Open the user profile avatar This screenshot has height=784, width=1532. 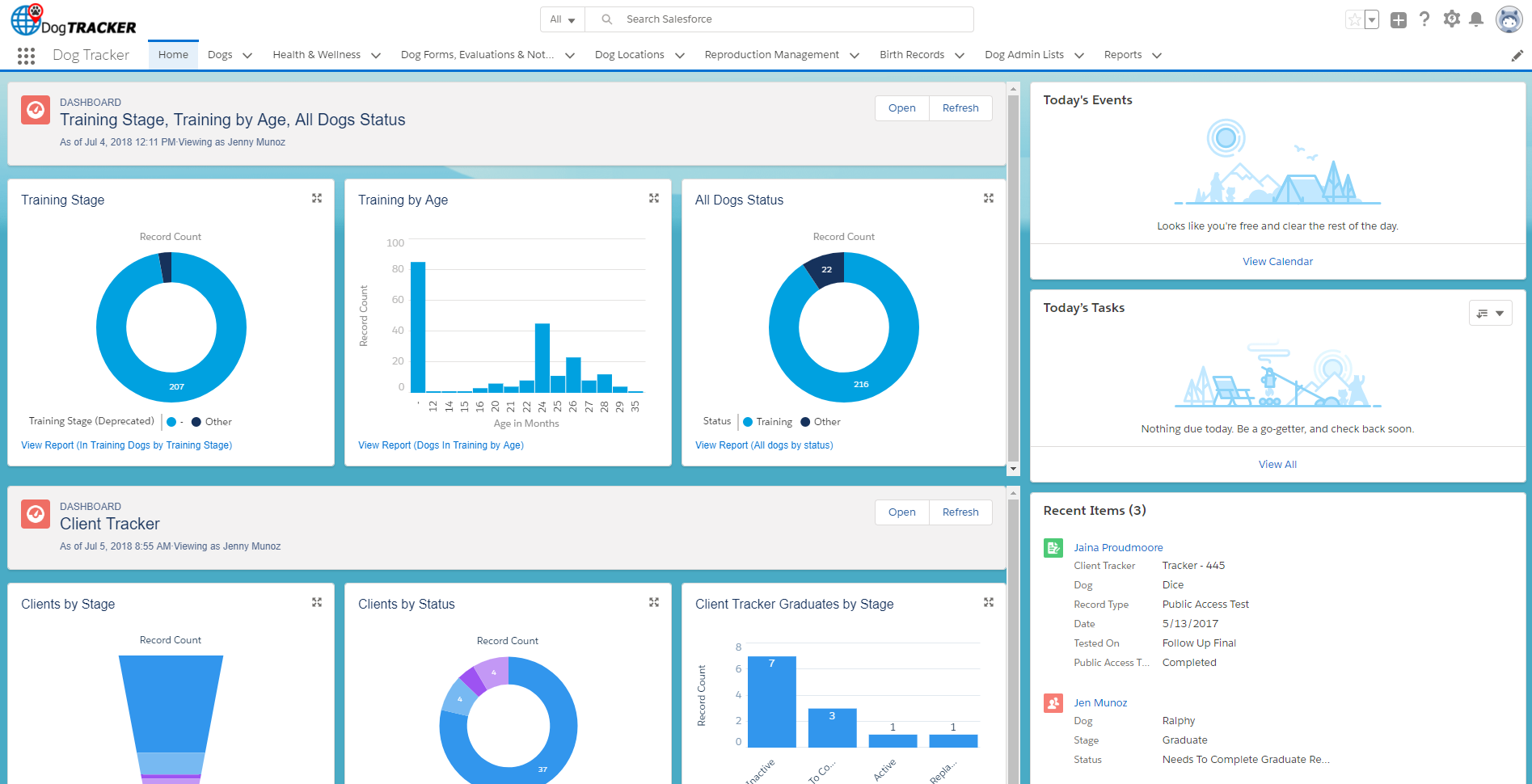1509,19
